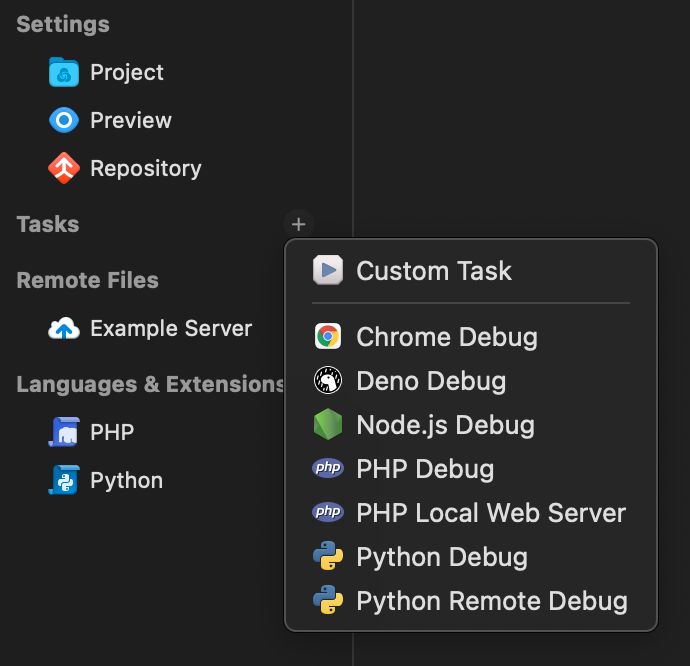Screen dimensions: 690x666
Task: Choose PHP Debug task from menu
Action: tap(425, 469)
